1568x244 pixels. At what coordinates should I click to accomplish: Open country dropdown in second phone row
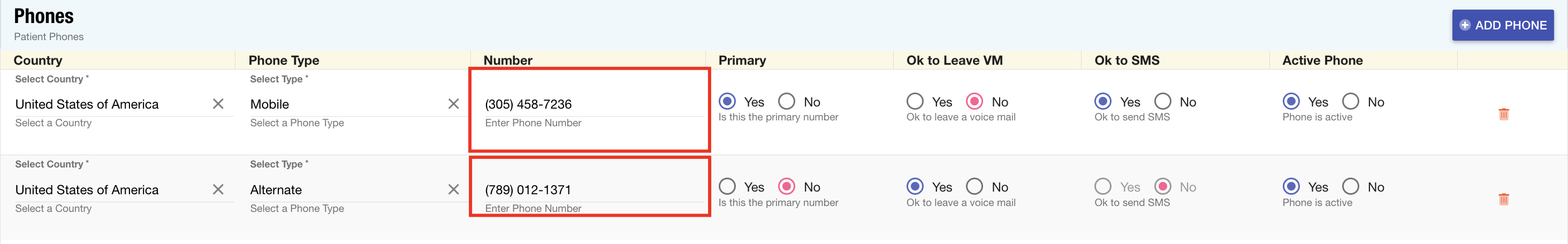(110, 190)
